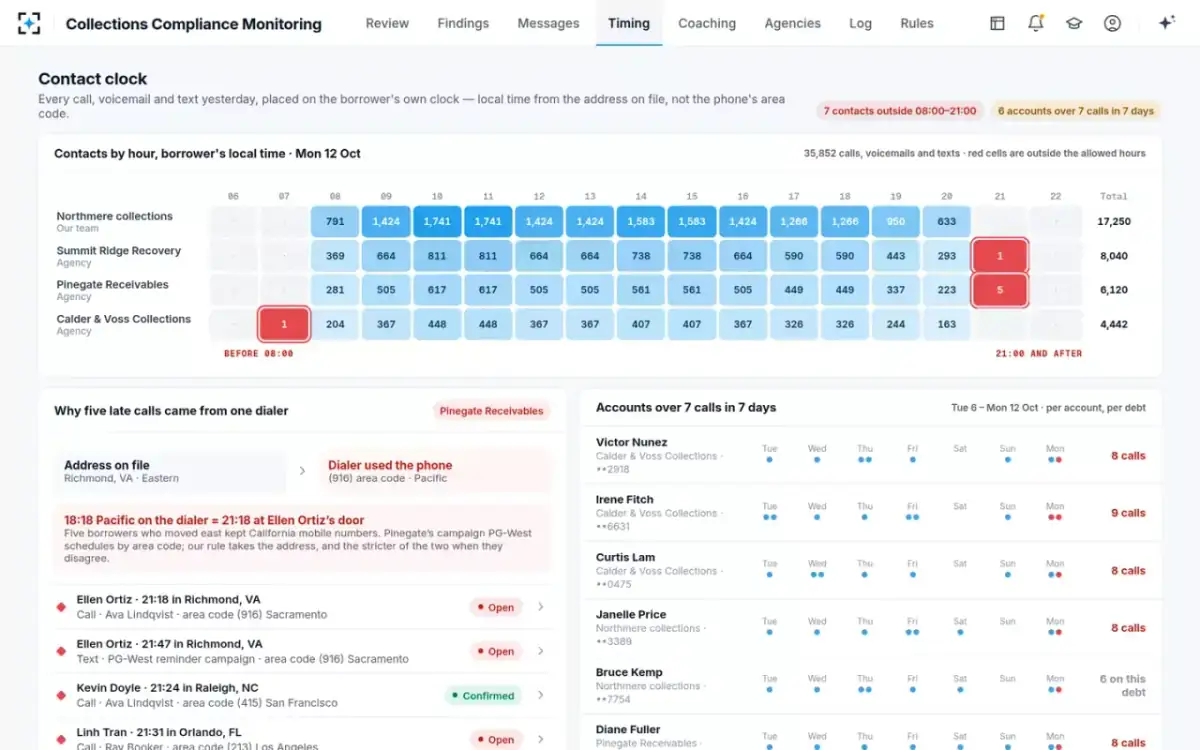Click the Northmere 19:00 cell showing 950
Image resolution: width=1200 pixels, height=750 pixels.
click(x=896, y=222)
